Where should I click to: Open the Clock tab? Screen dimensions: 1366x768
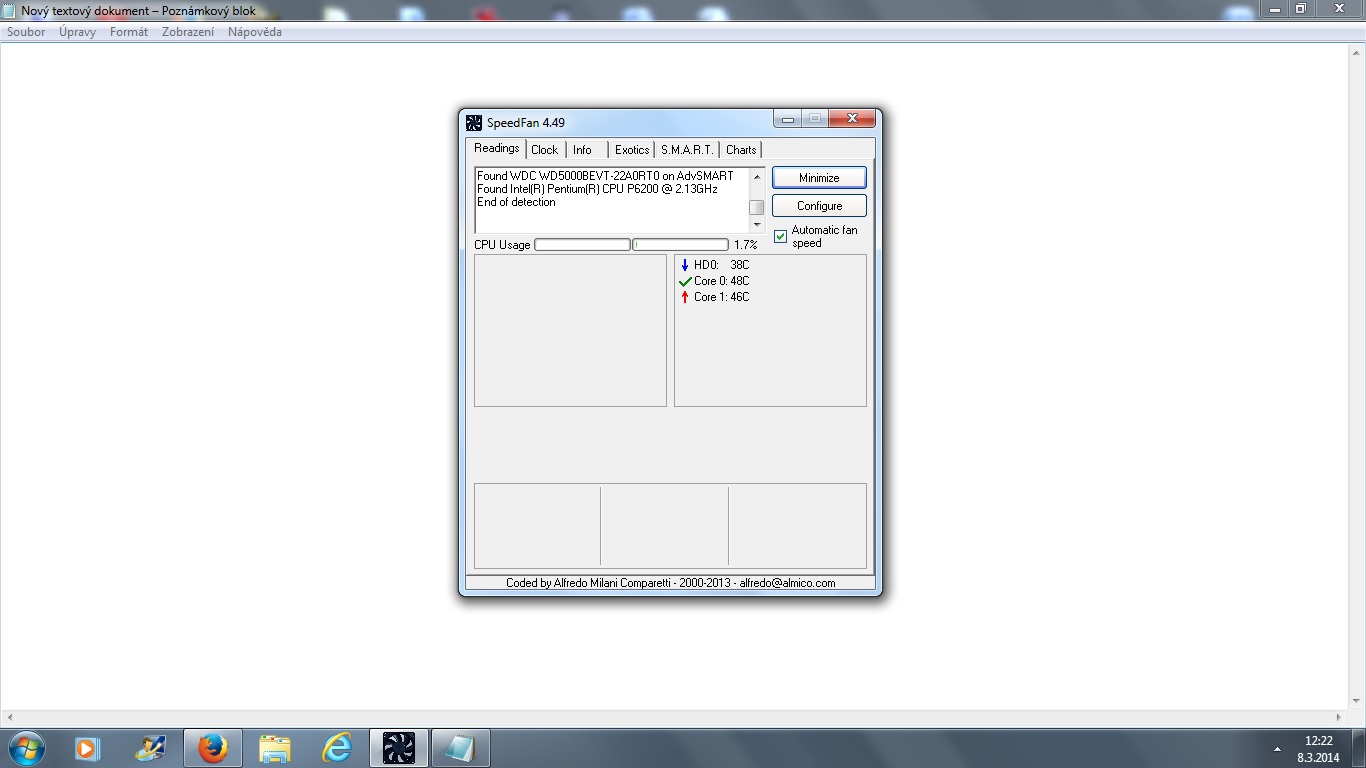(x=545, y=150)
